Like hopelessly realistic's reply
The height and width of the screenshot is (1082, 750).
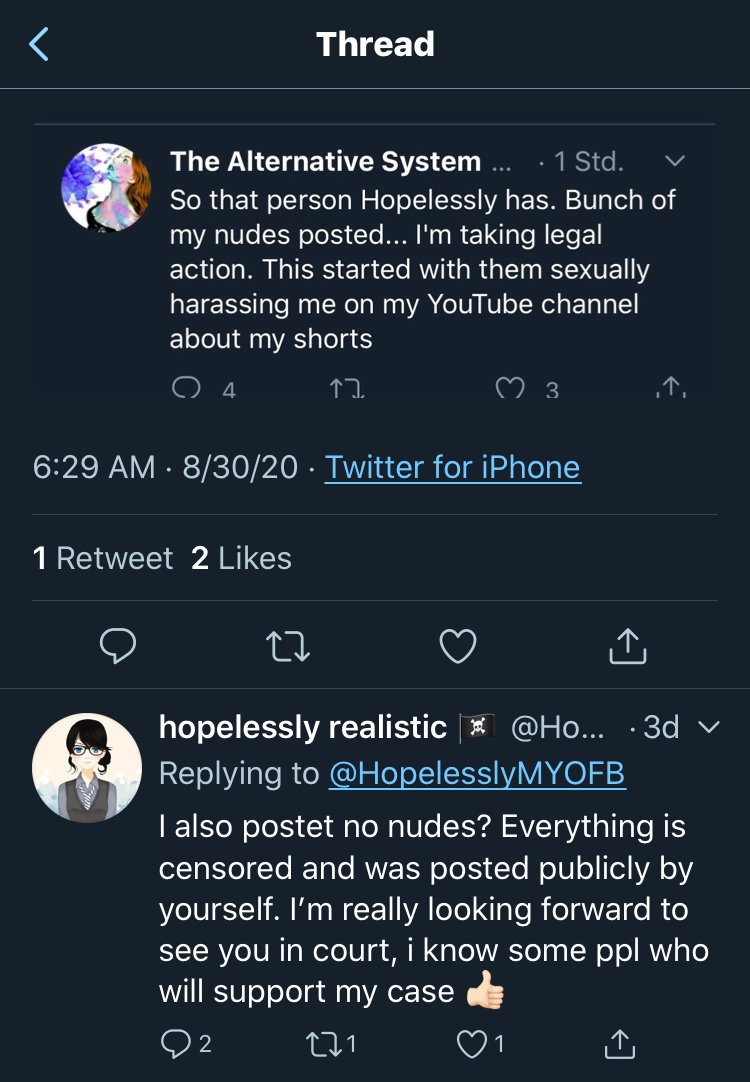[x=472, y=1044]
